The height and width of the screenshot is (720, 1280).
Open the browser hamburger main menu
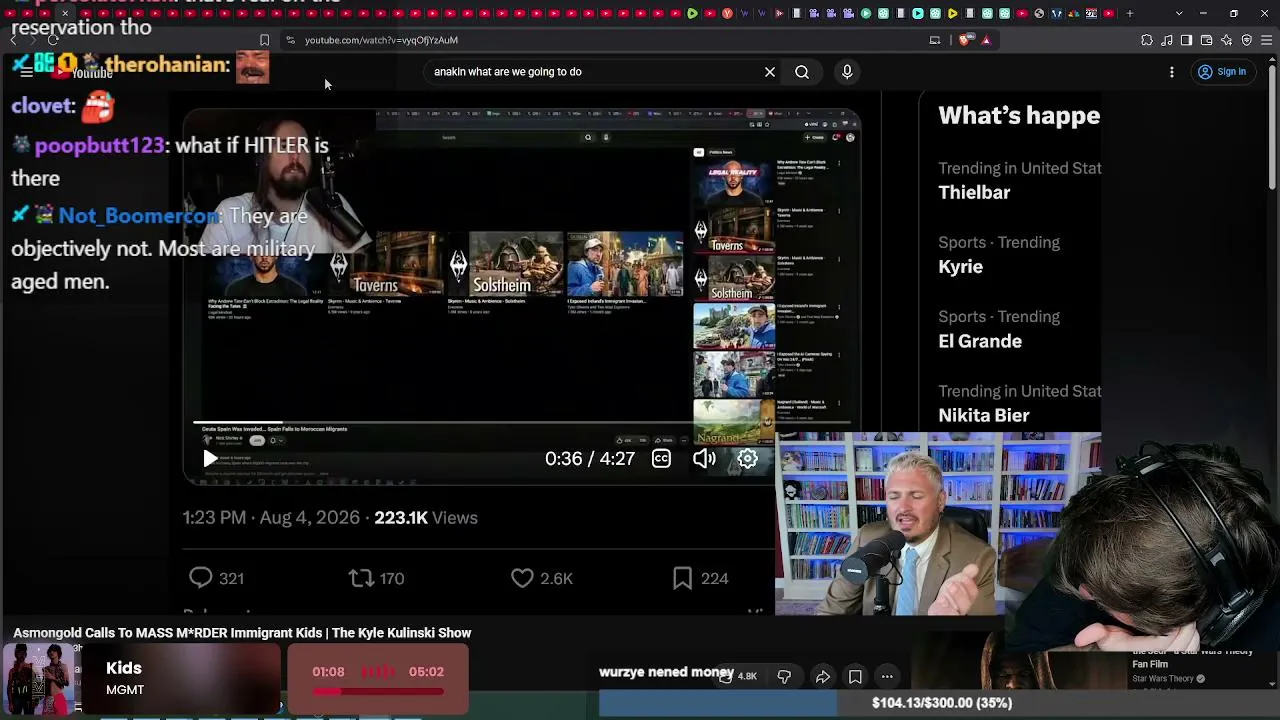(1267, 40)
